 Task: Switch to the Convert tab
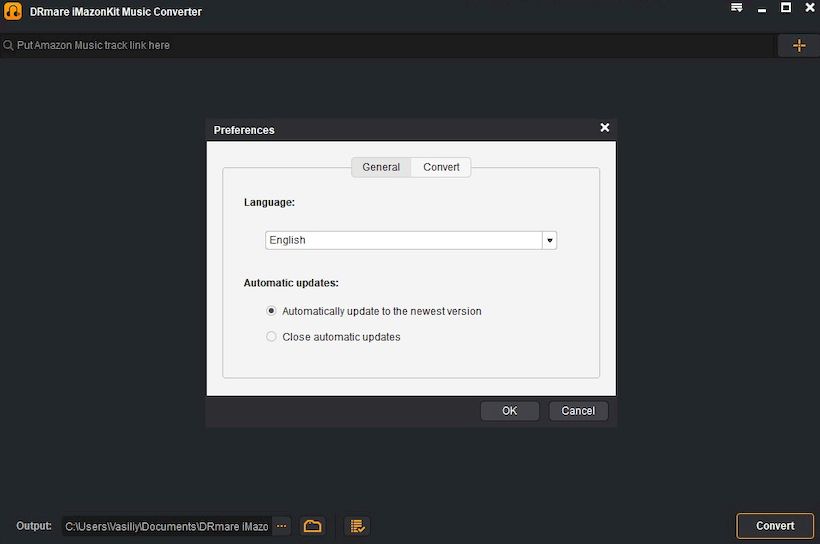[x=441, y=167]
